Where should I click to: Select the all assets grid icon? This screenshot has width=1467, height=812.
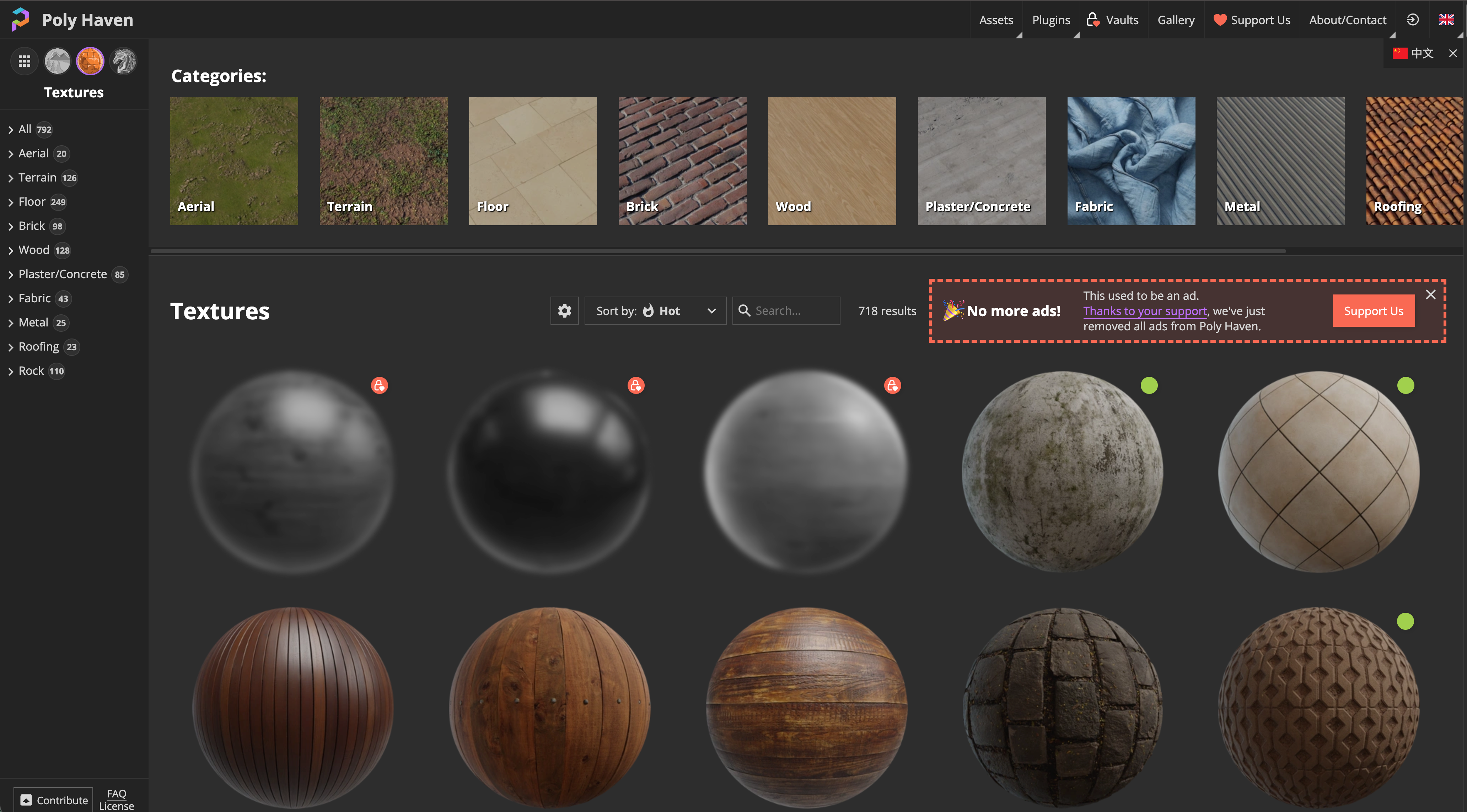click(24, 61)
